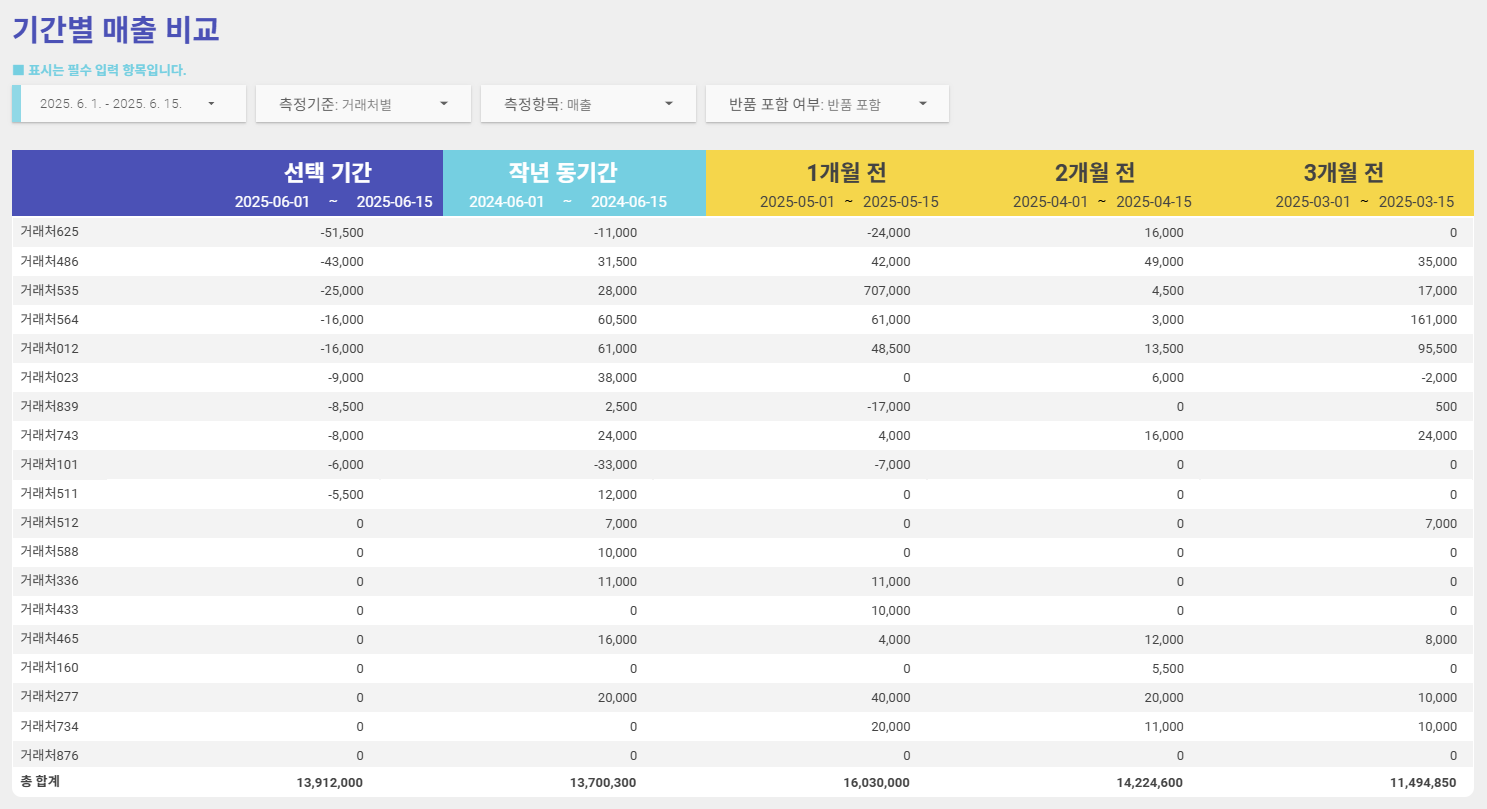Select row label 거래처625
Screen dimensions: 1487x809
click(x=49, y=231)
